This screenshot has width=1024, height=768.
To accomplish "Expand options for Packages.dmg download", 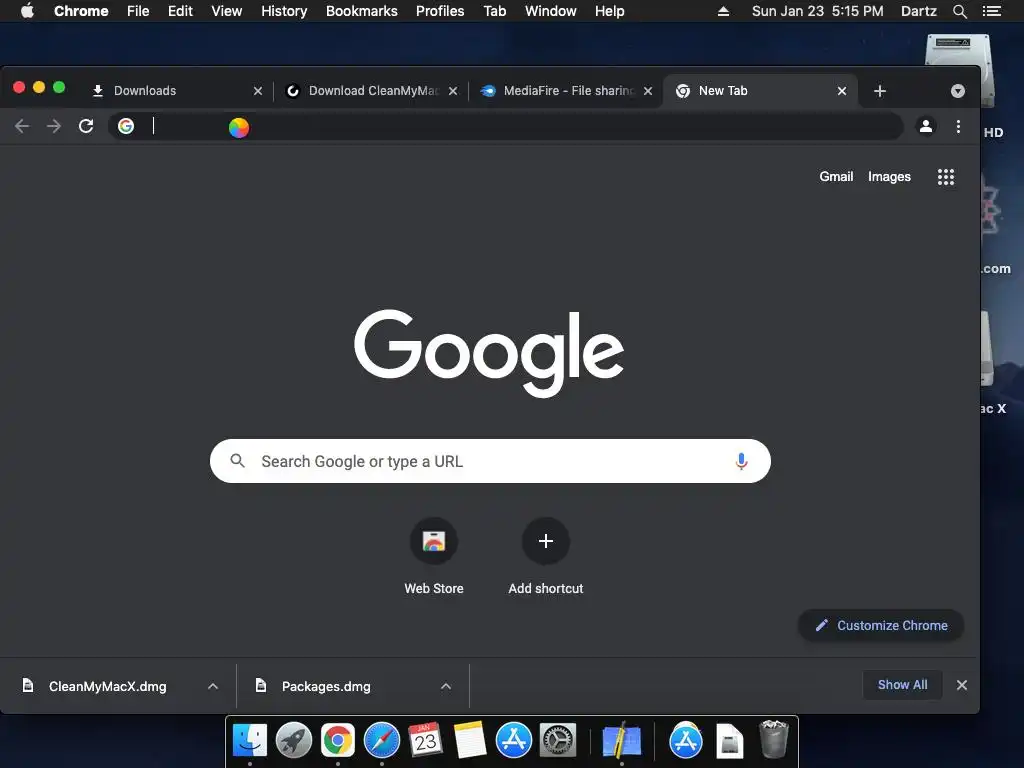I will point(446,686).
